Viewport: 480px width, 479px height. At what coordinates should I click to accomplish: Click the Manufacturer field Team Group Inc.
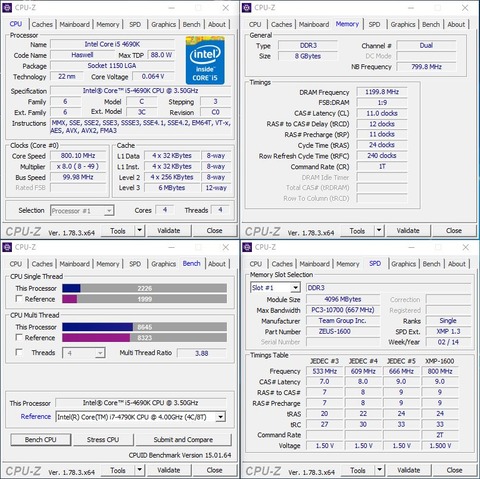pos(343,321)
